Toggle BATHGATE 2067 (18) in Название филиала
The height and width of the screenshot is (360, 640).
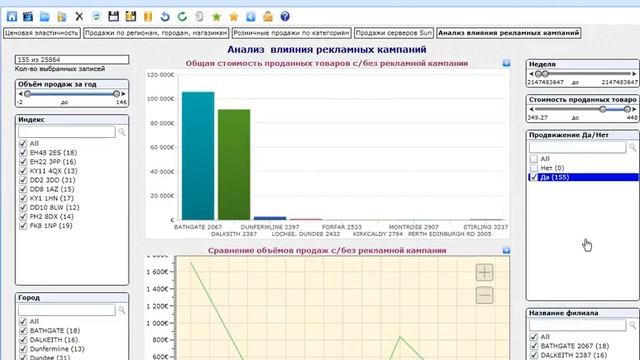tap(534, 346)
